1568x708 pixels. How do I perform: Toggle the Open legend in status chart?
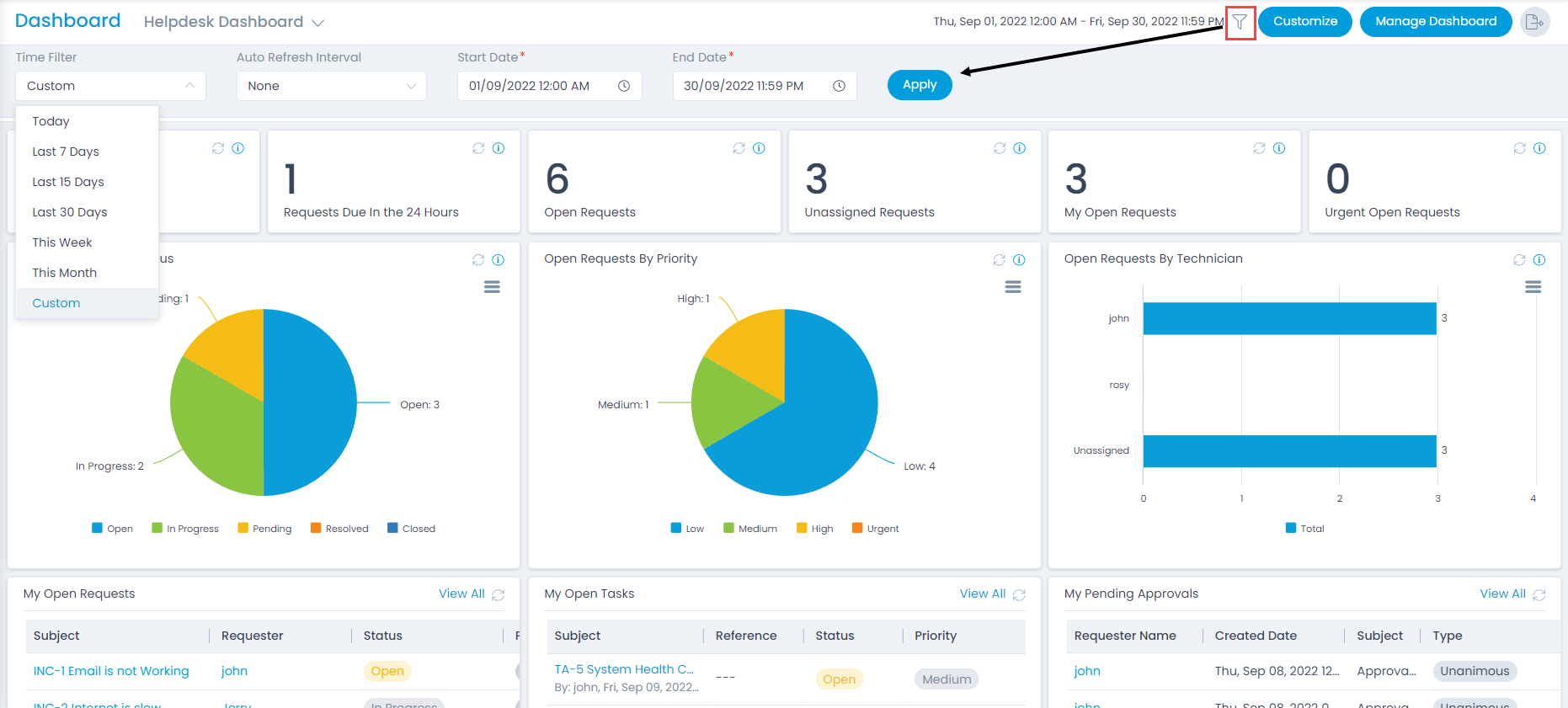point(112,529)
